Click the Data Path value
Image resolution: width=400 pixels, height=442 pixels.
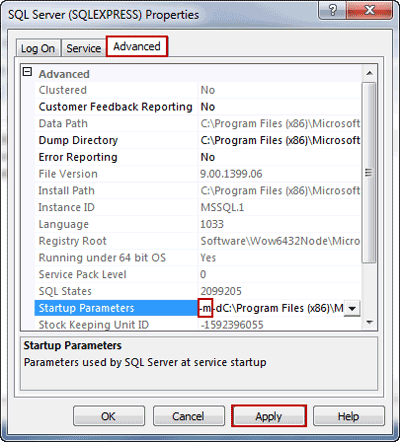(279, 124)
